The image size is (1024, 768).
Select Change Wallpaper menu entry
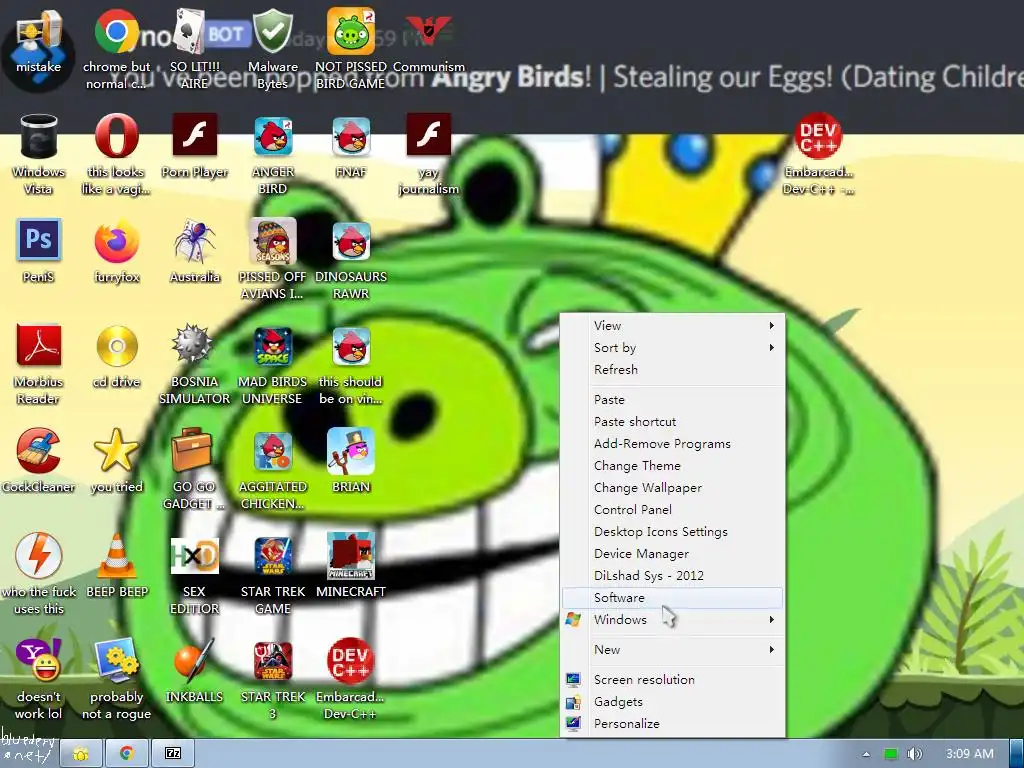pyautogui.click(x=673, y=487)
